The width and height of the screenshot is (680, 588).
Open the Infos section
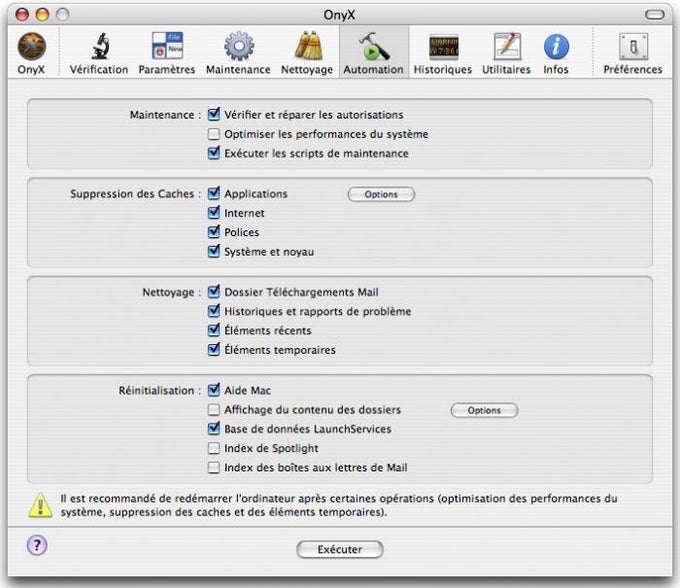[x=556, y=54]
